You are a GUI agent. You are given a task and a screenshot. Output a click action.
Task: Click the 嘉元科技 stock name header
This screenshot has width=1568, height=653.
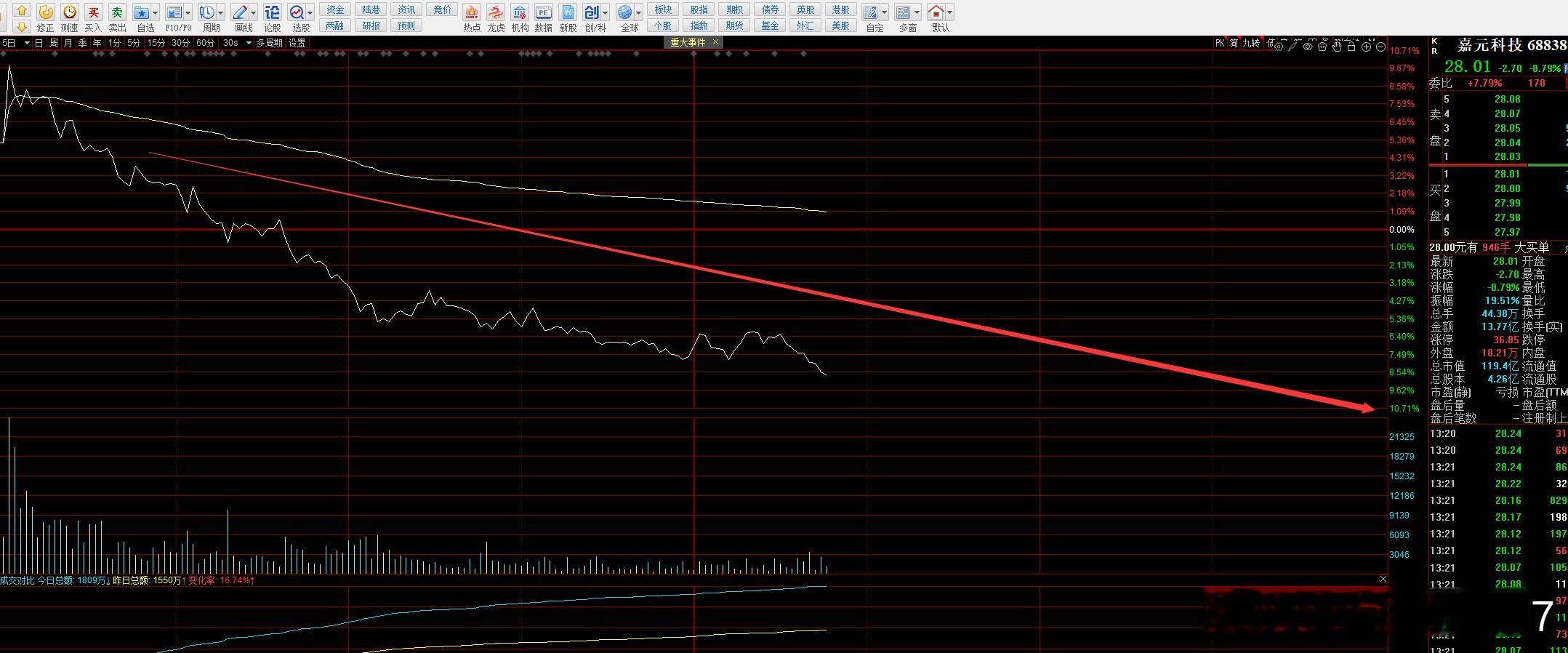coord(1489,45)
